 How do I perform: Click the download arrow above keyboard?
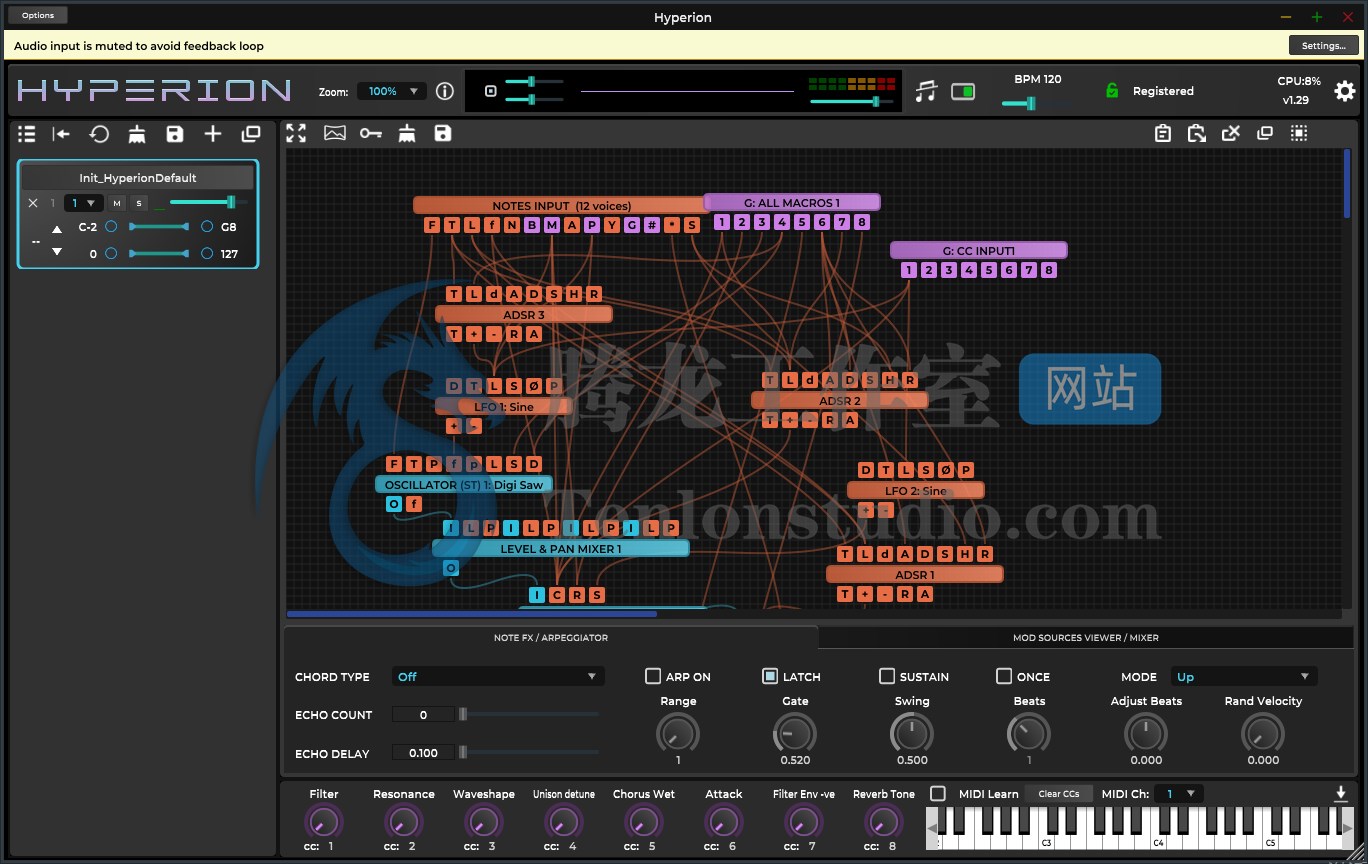click(1341, 794)
